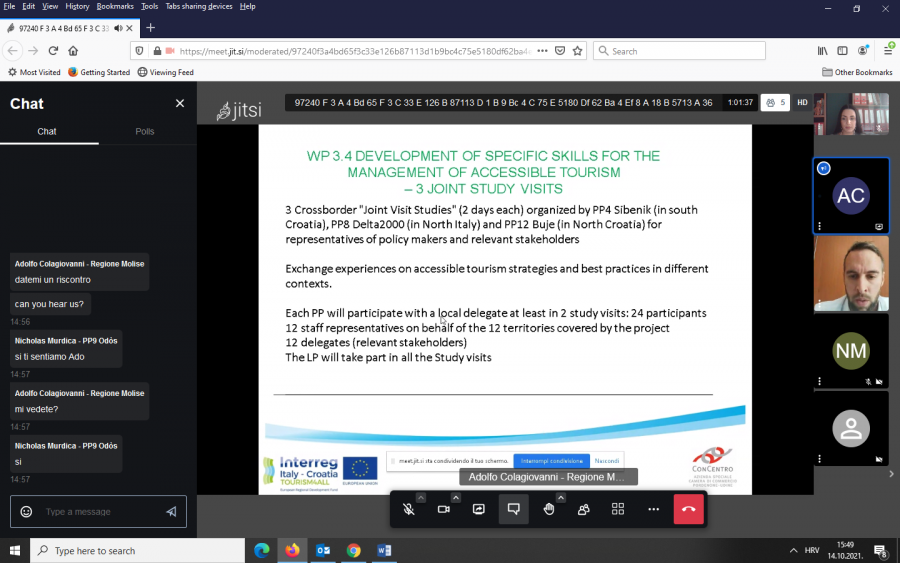Switch to tile view layout
Viewport: 900px width, 563px height.
(618, 509)
